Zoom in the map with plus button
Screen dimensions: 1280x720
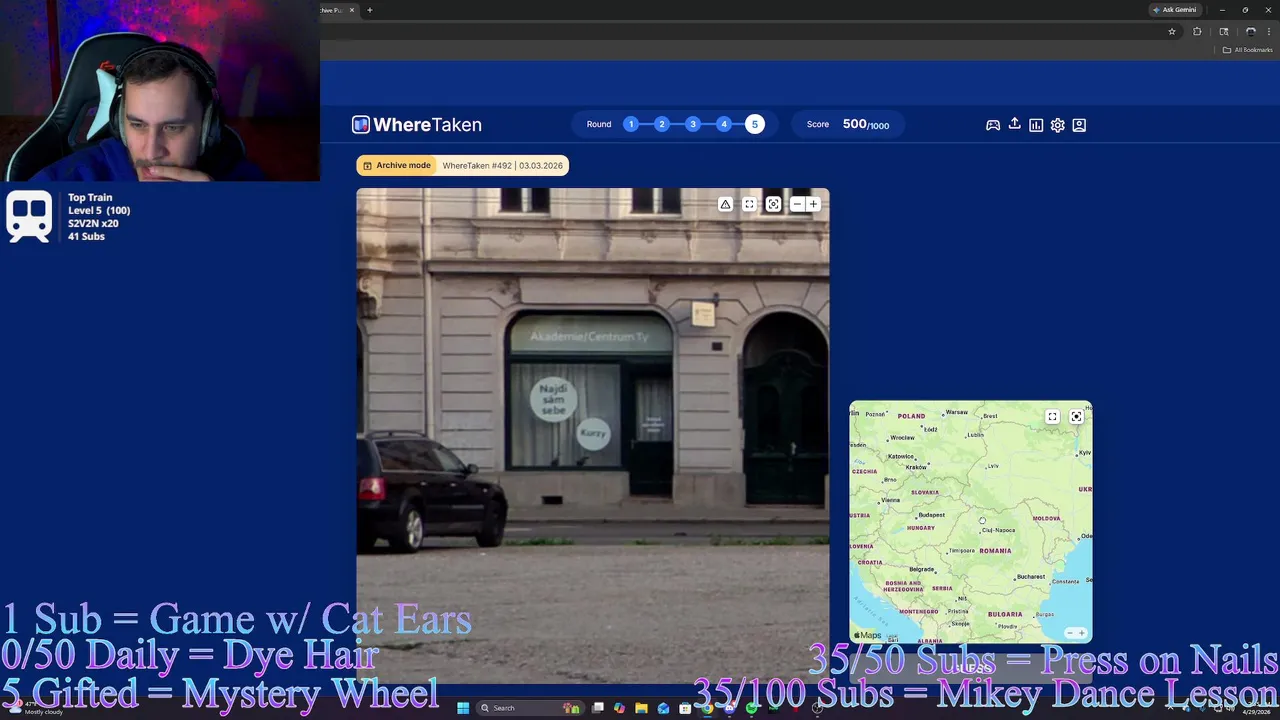[1081, 633]
